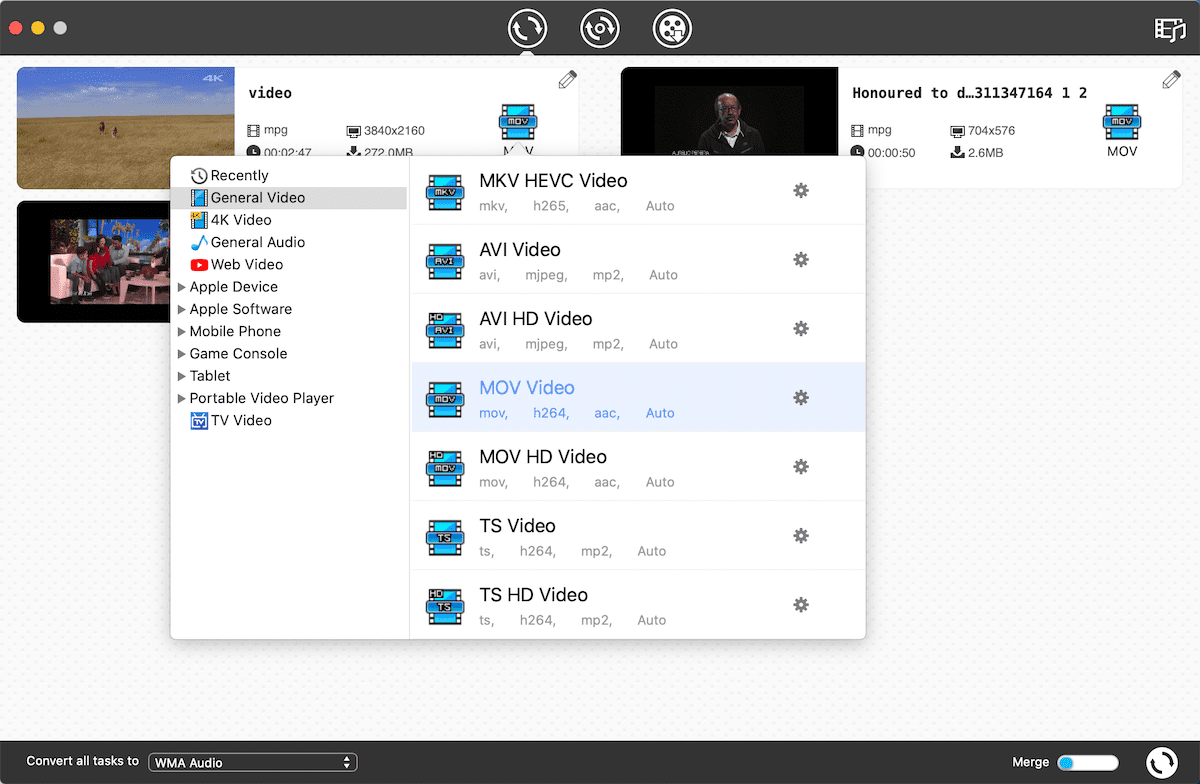Open the Convert tab icon in top toolbar
The image size is (1200, 784).
coord(527,29)
